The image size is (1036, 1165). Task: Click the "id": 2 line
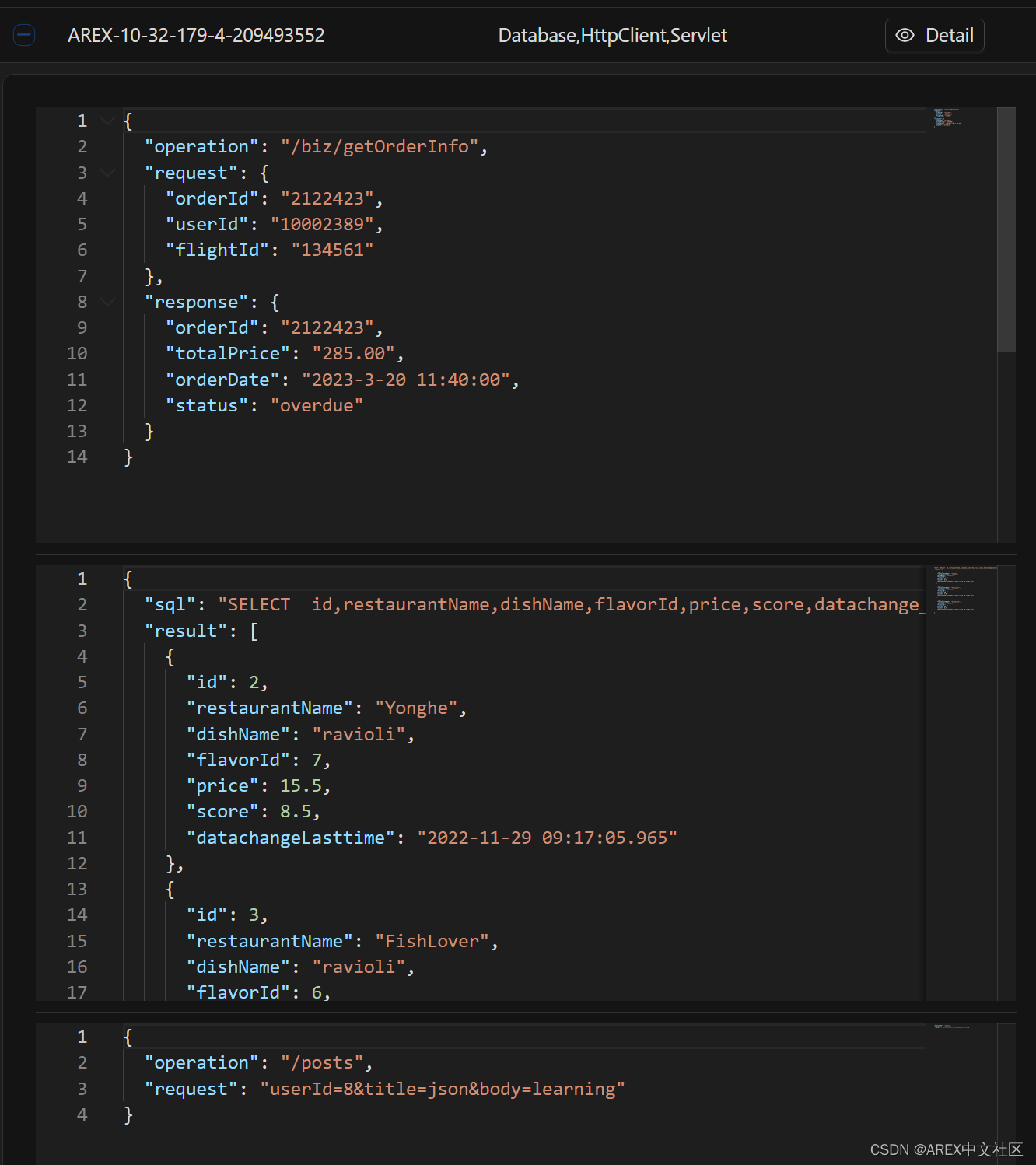tap(227, 682)
